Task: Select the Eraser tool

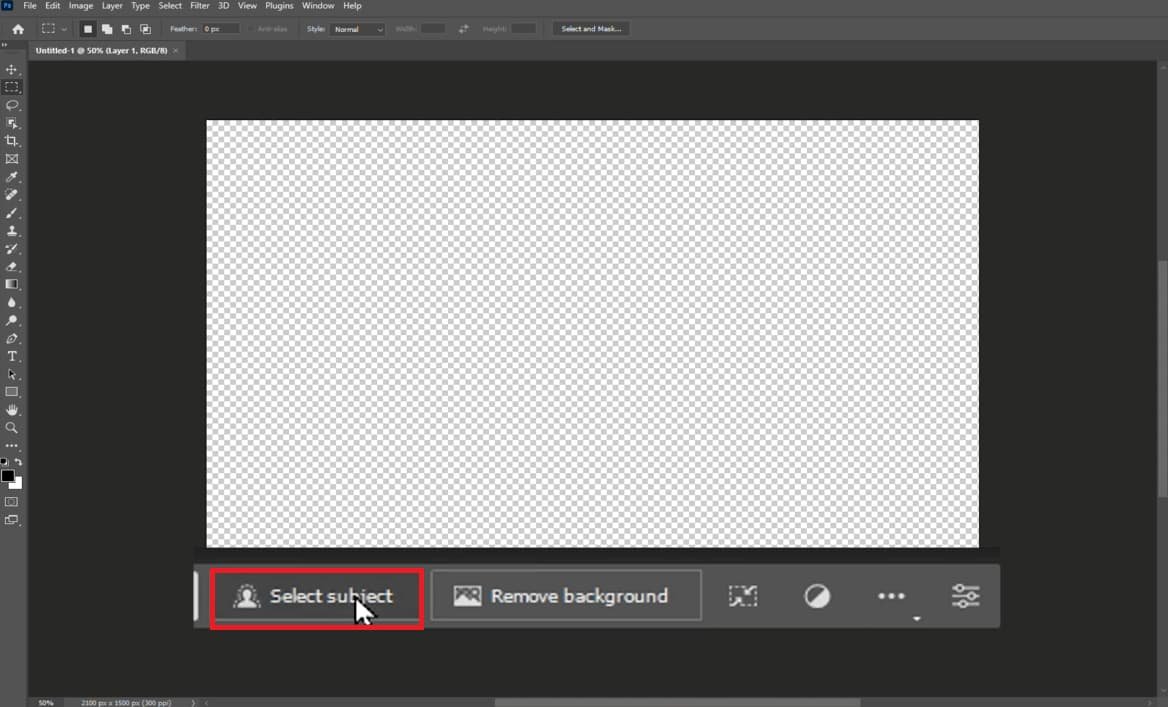Action: click(x=12, y=267)
